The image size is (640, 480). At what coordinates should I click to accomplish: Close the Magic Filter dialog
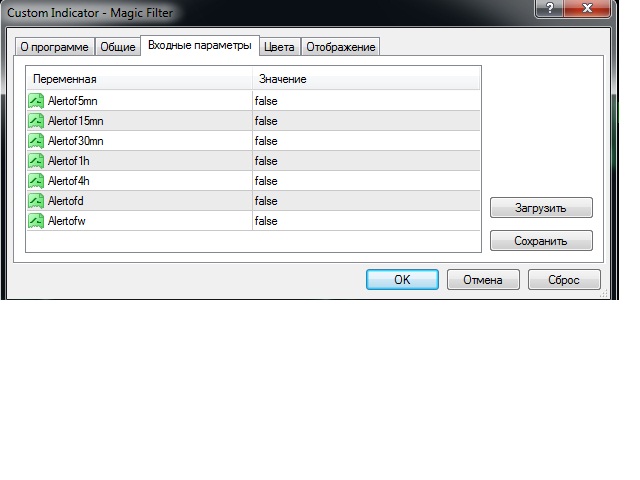click(x=587, y=8)
